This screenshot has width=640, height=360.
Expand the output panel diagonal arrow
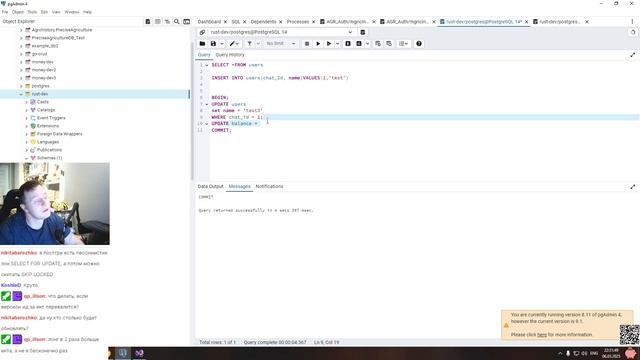point(633,187)
